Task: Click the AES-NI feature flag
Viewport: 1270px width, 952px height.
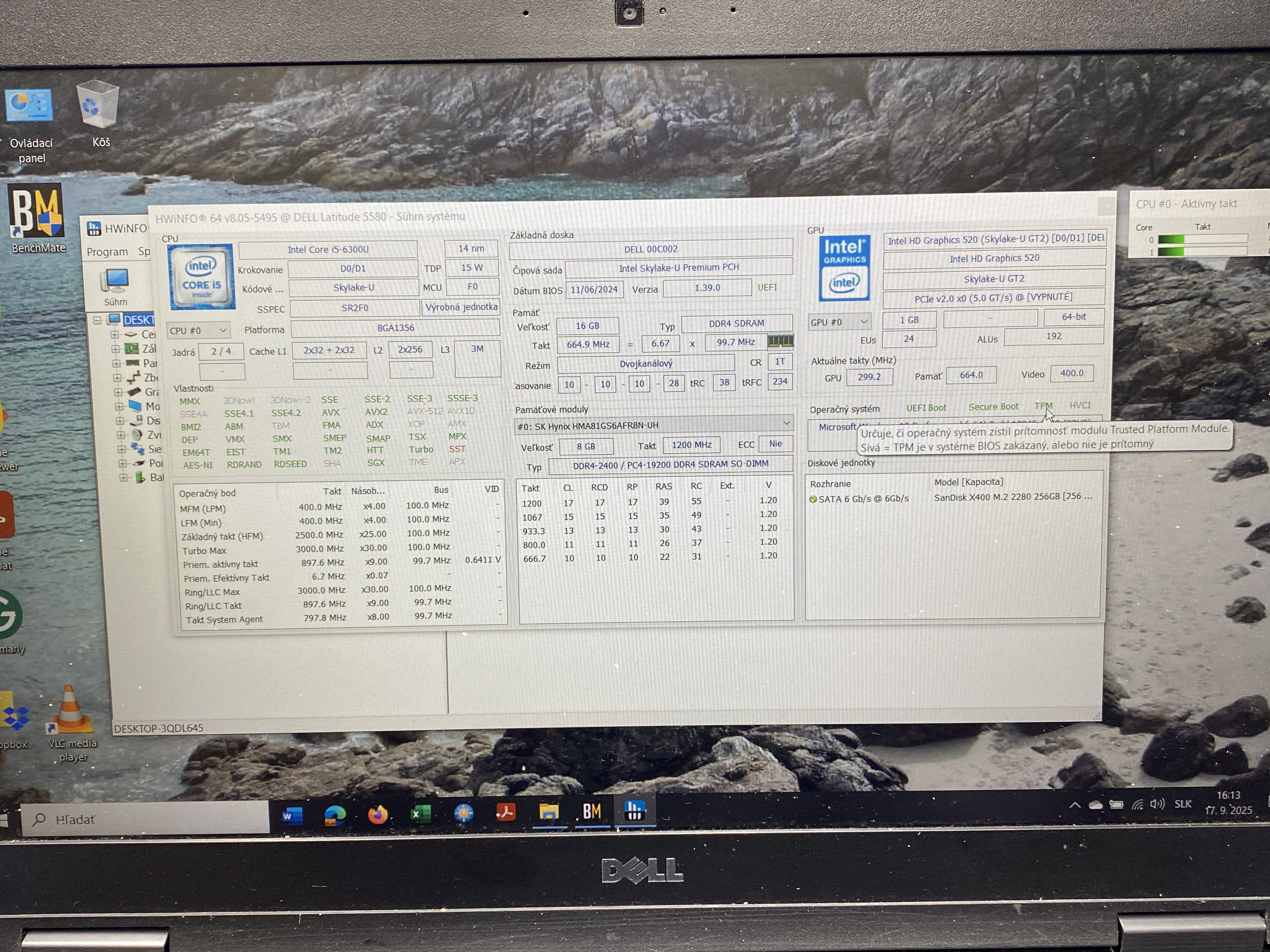Action: pos(198,465)
